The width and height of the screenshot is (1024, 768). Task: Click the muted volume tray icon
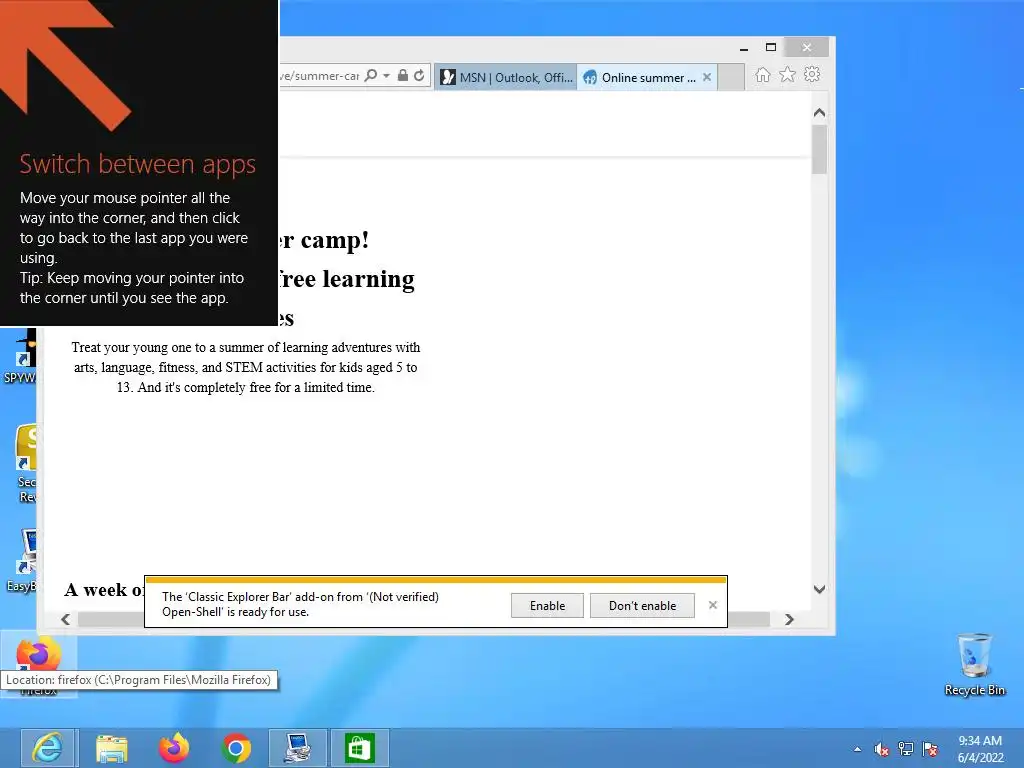pos(881,749)
